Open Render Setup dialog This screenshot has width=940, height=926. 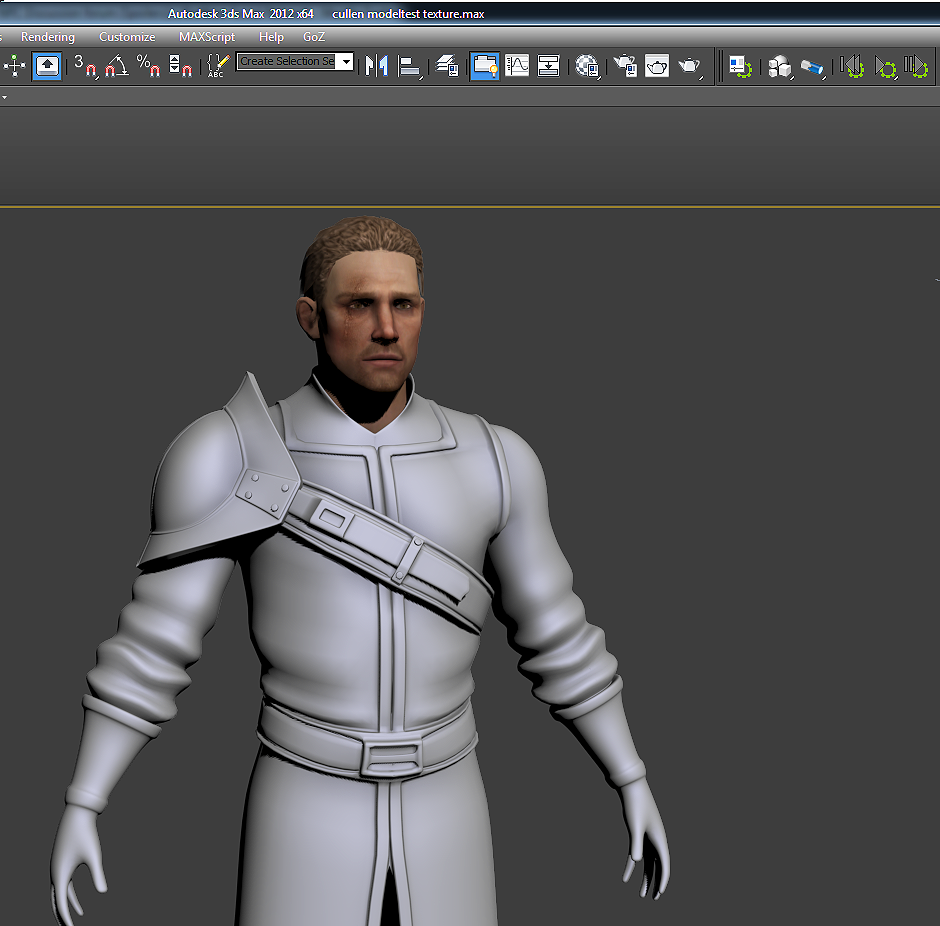625,66
